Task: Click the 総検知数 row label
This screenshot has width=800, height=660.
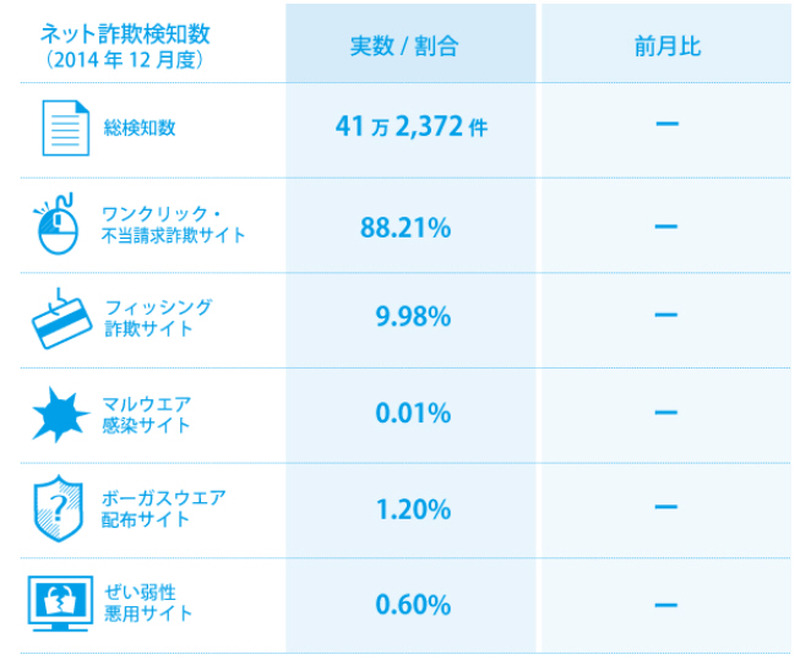Action: pos(139,128)
